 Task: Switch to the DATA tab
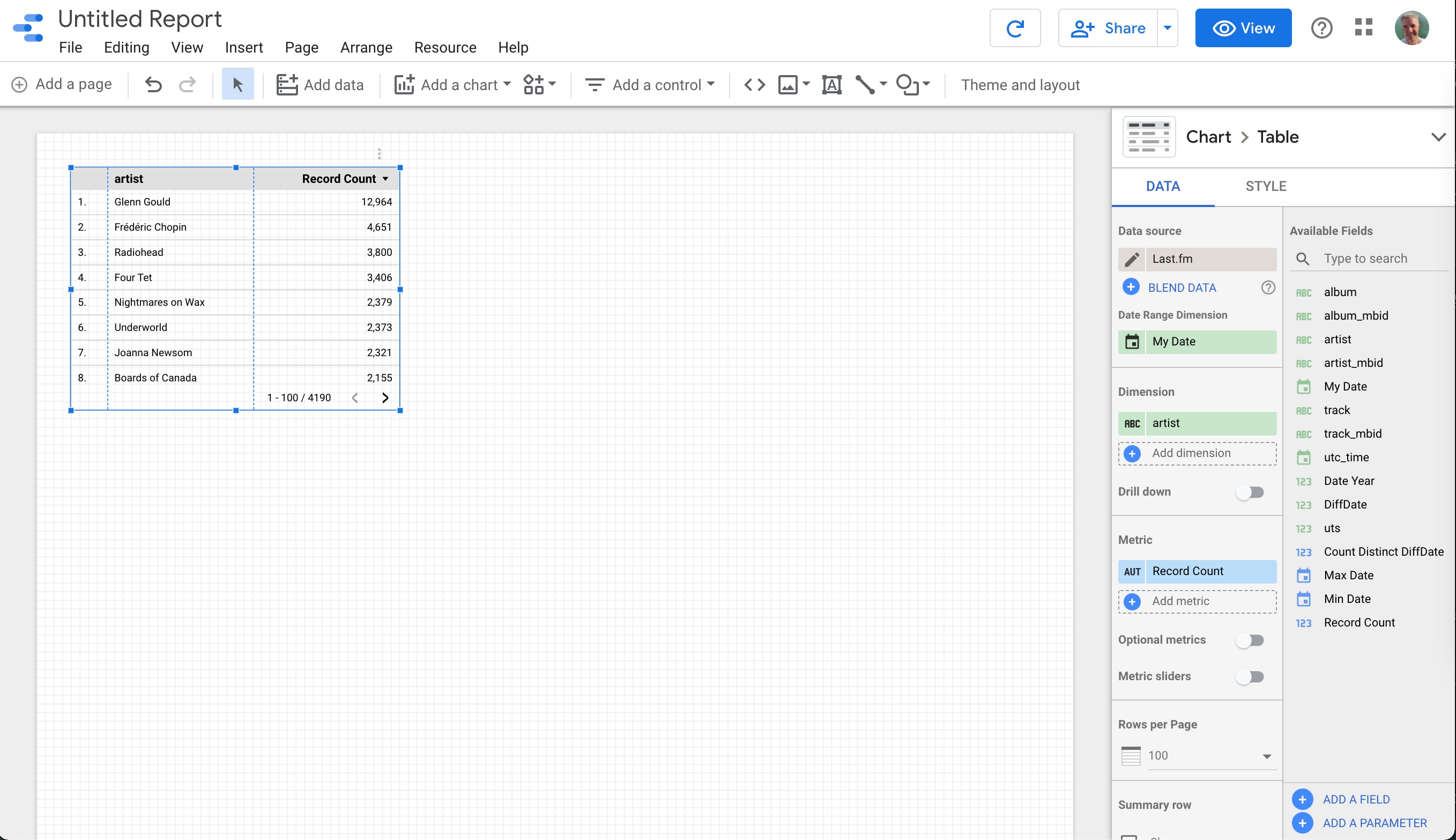click(x=1163, y=186)
